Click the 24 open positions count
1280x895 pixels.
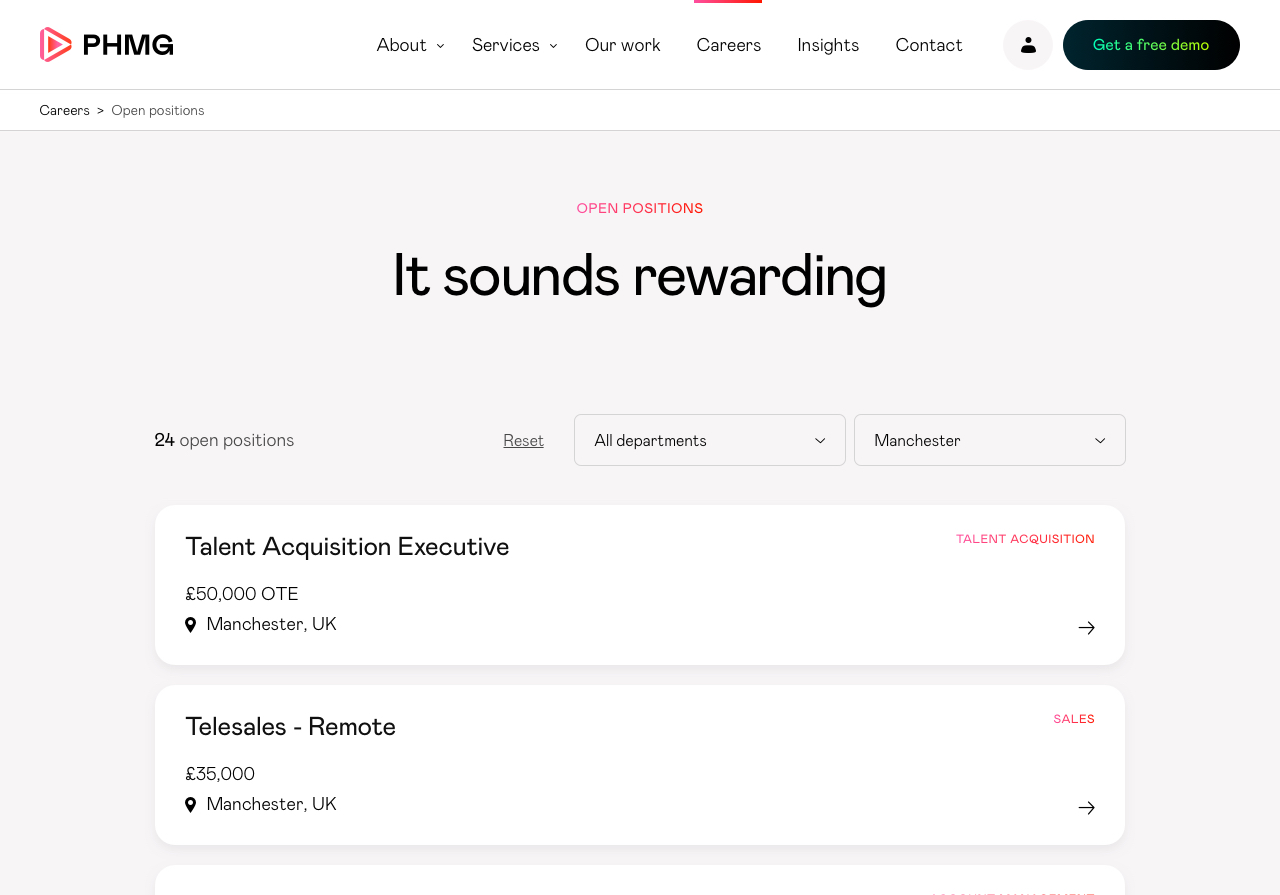(x=225, y=440)
